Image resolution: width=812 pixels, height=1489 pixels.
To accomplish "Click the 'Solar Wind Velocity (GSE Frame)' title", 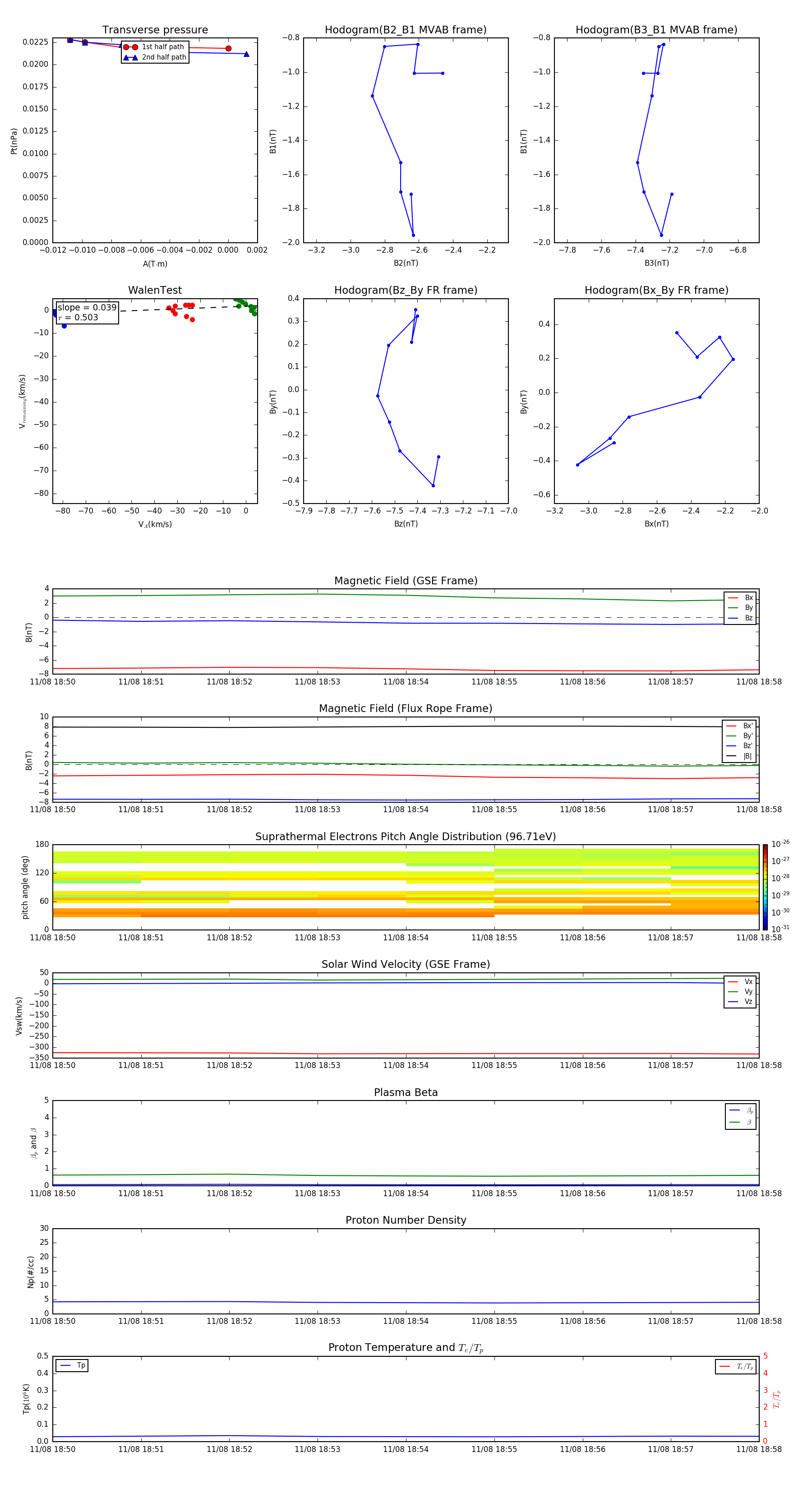I will coord(406,965).
